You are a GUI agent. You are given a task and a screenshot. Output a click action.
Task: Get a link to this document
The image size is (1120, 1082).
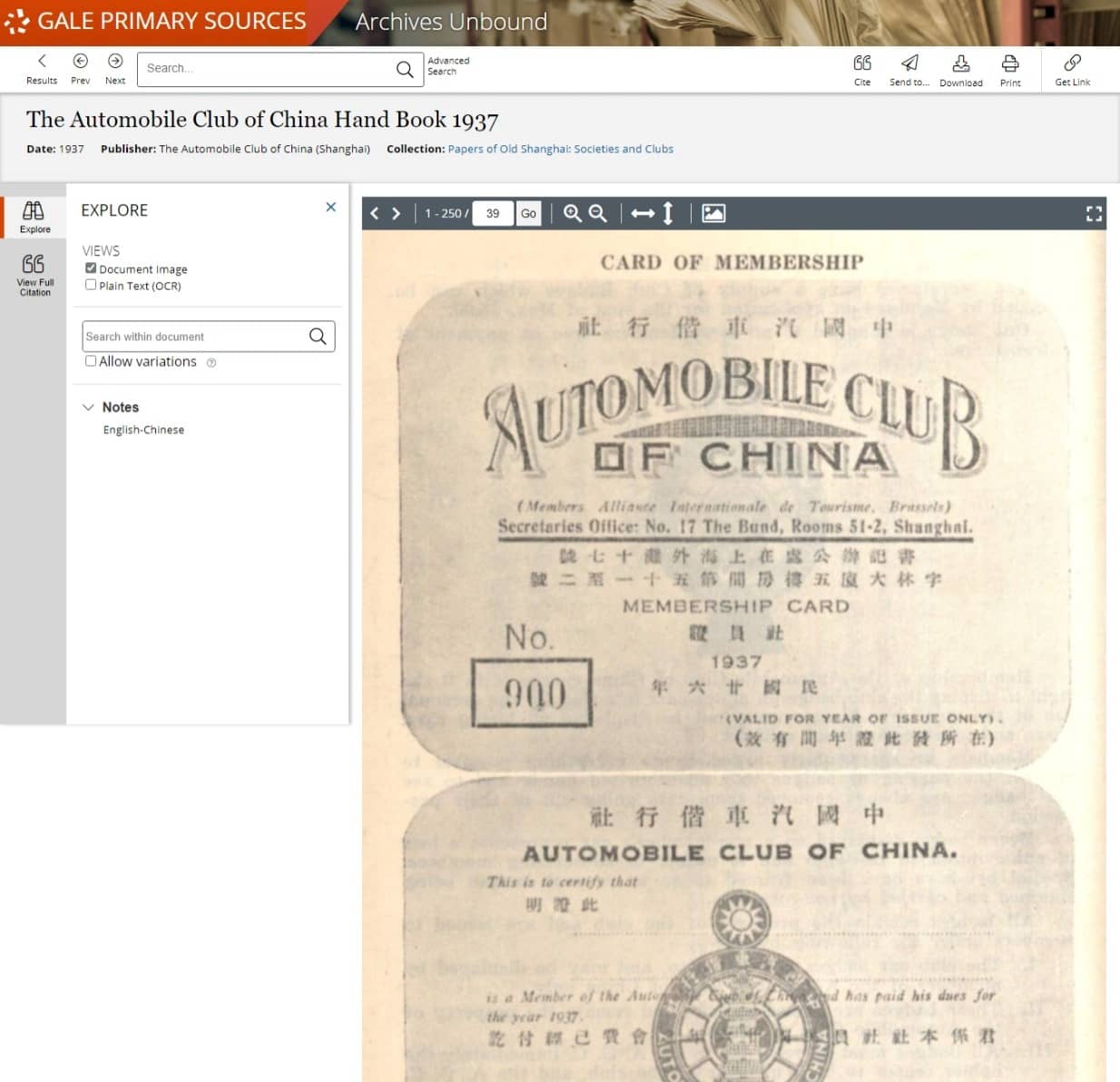(x=1073, y=70)
